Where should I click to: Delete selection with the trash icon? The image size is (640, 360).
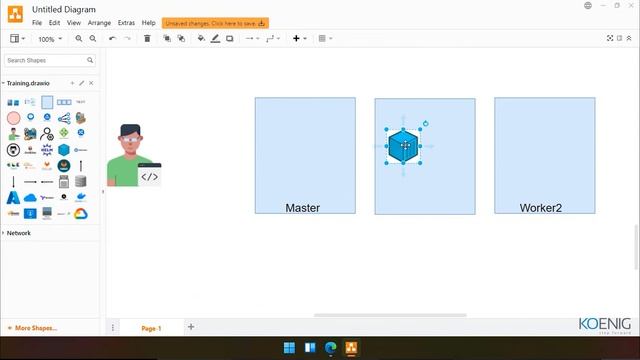click(x=147, y=38)
